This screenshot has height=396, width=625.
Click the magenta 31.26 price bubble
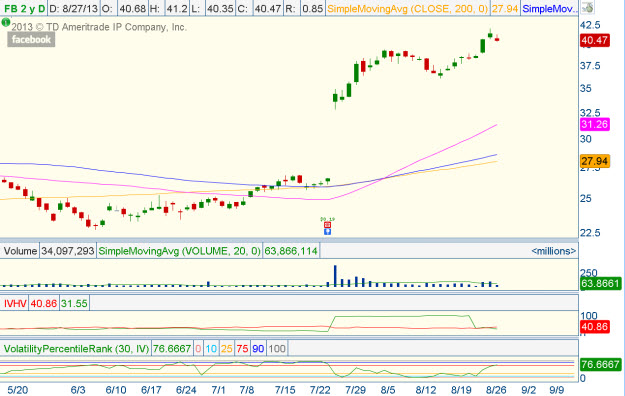(x=595, y=124)
